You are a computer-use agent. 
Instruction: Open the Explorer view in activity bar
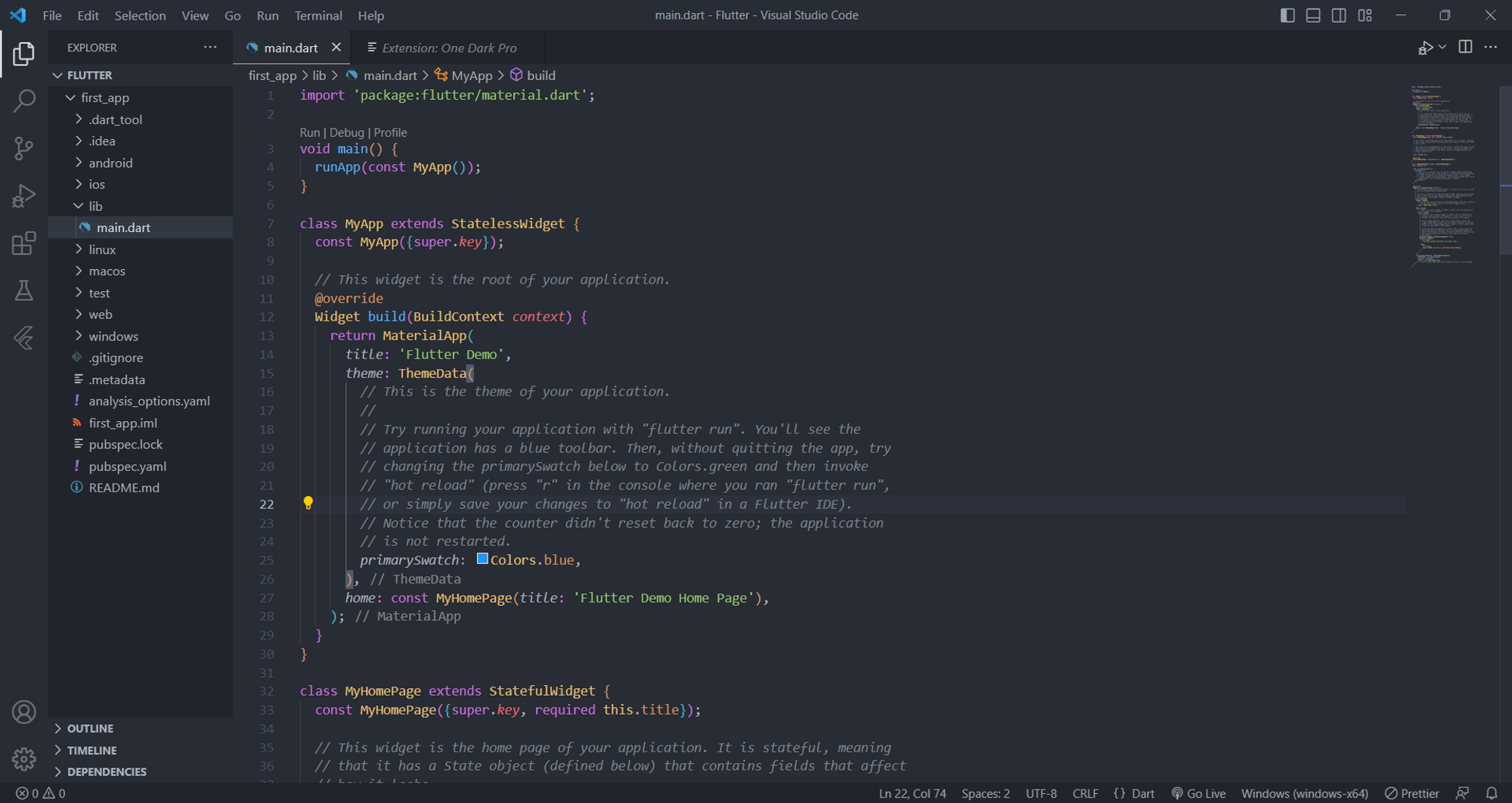(x=23, y=53)
